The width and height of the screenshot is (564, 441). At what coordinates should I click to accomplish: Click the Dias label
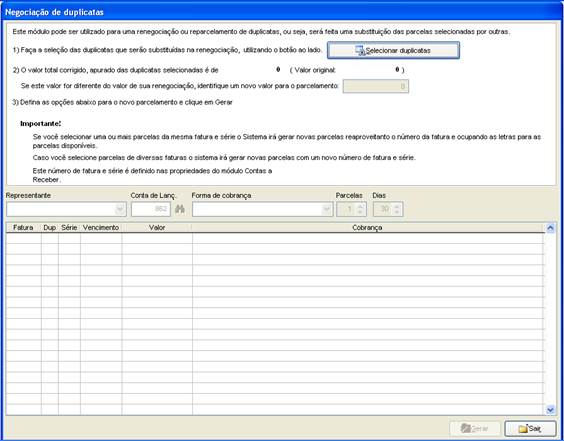379,195
